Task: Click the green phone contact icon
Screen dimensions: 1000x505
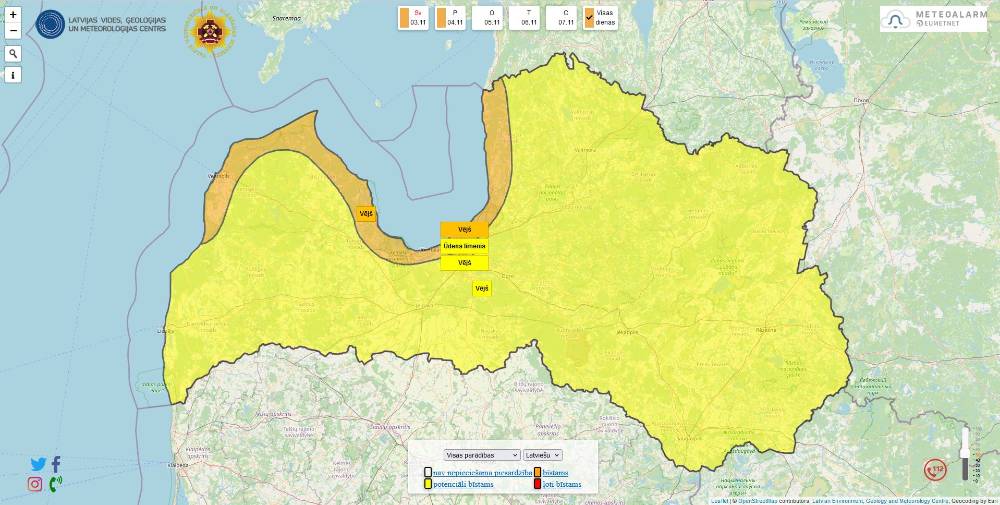Action: pyautogui.click(x=55, y=484)
